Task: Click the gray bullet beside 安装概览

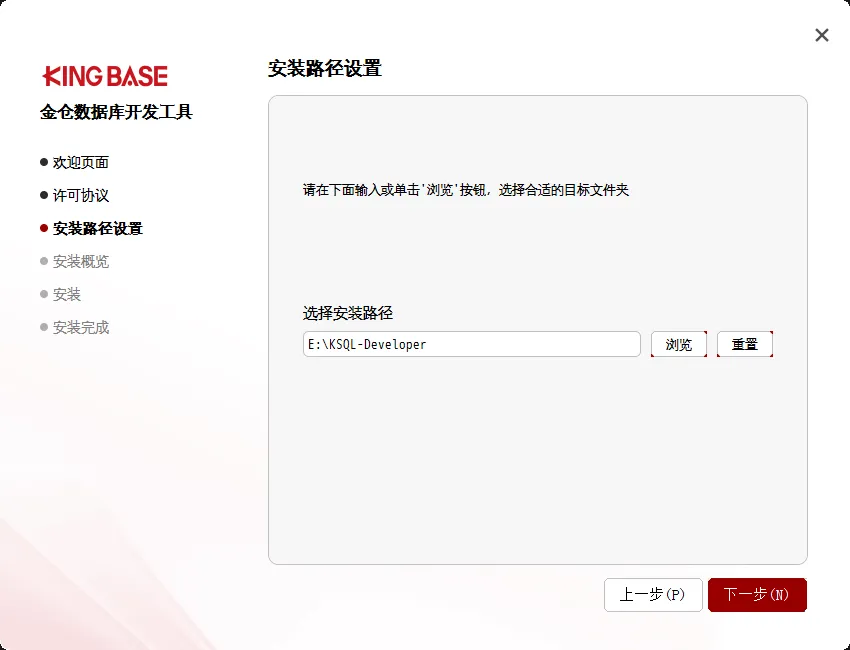Action: [x=42, y=261]
